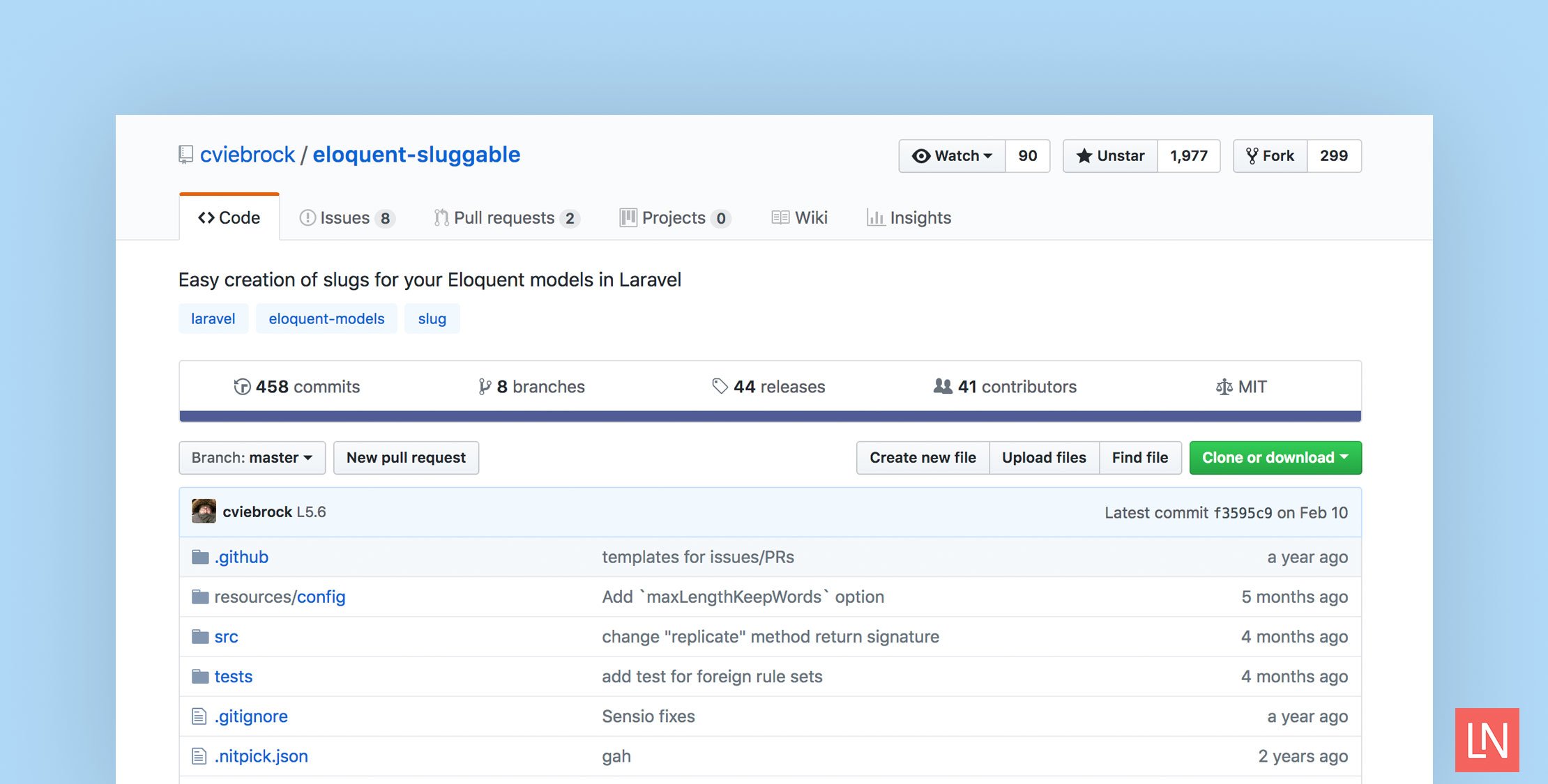Open the resources/config folder
Image resolution: width=1548 pixels, height=784 pixels.
pos(280,597)
